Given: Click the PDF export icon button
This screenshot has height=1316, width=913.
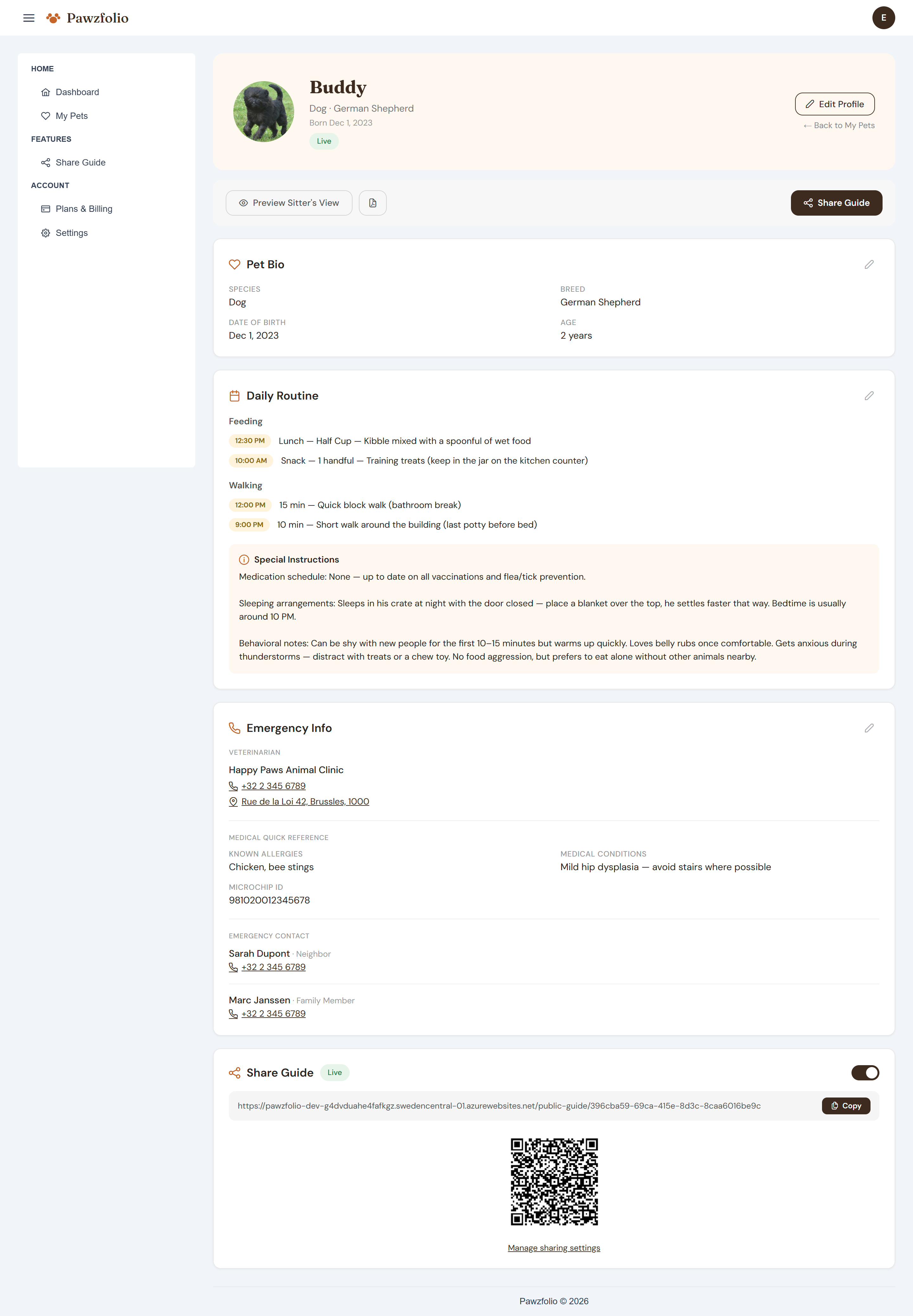Looking at the screenshot, I should (372, 203).
